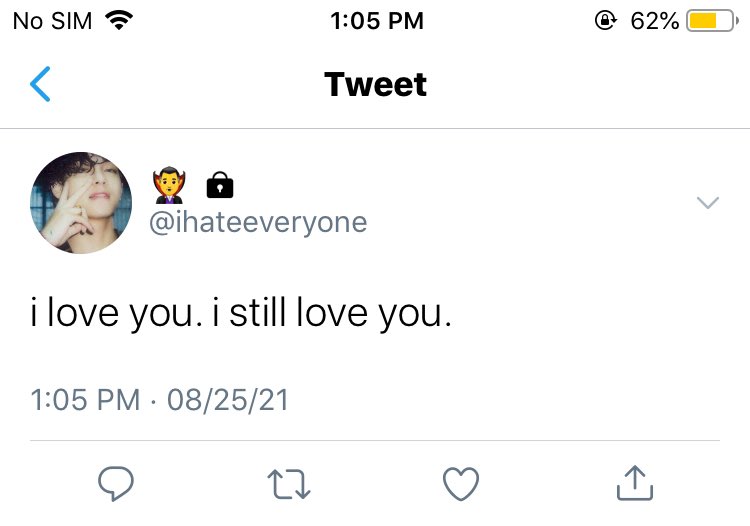Screen dimensions: 750x526
Task: Open the share sheet via upload icon
Action: pos(635,483)
